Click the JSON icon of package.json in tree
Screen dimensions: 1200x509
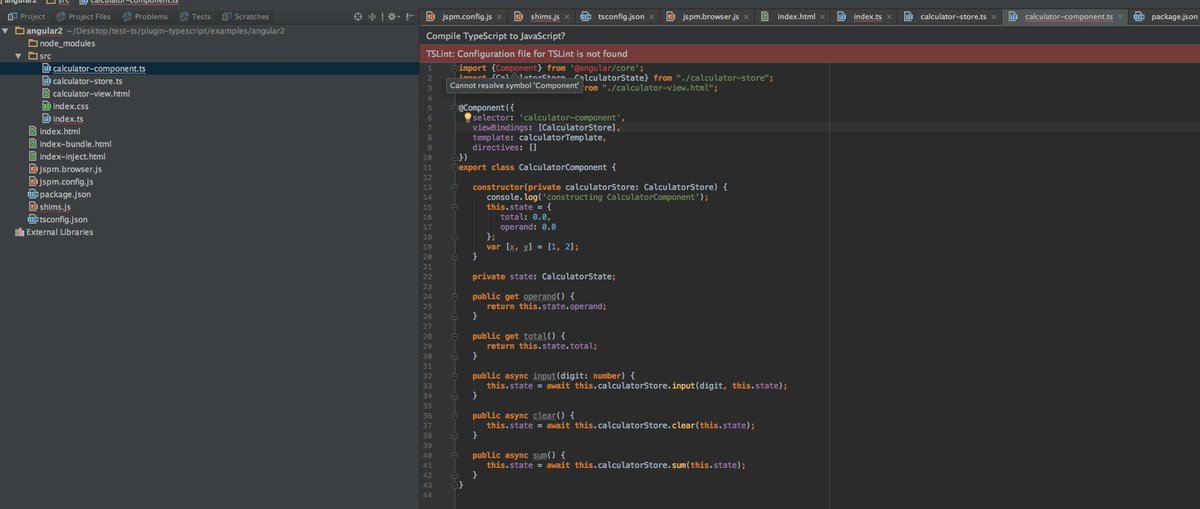click(x=33, y=194)
